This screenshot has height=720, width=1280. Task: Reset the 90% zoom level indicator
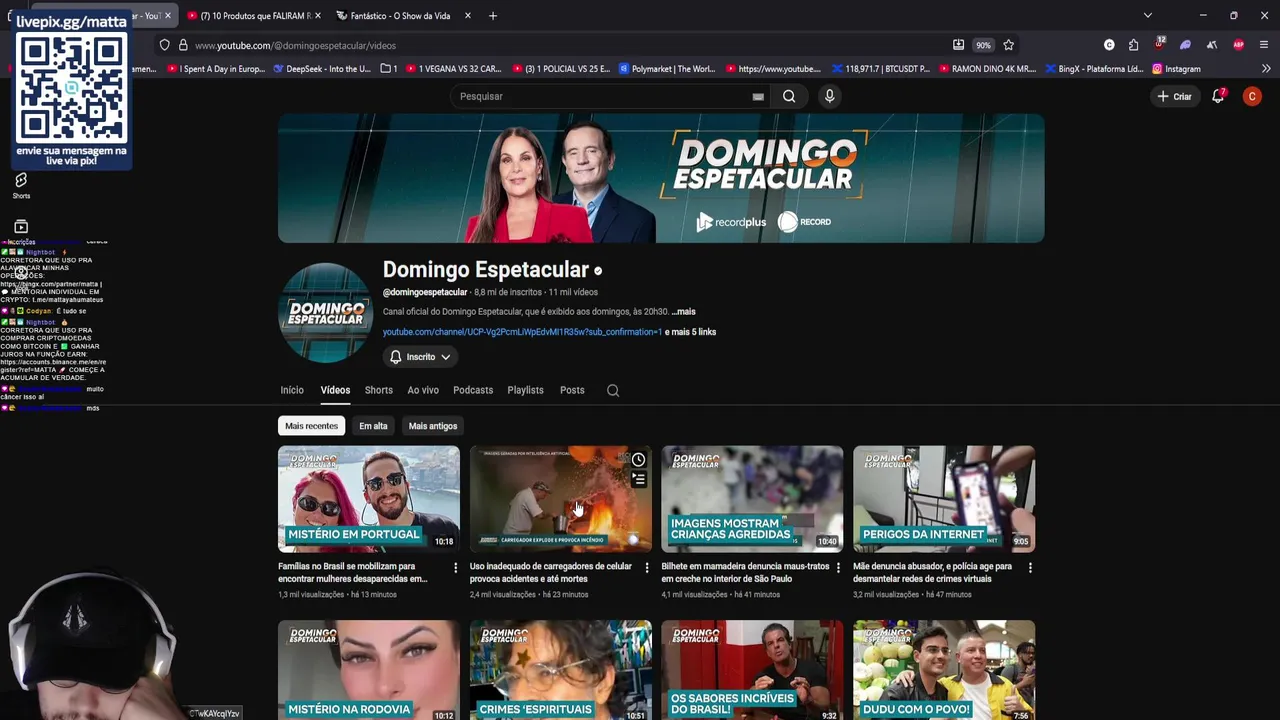pyautogui.click(x=983, y=45)
